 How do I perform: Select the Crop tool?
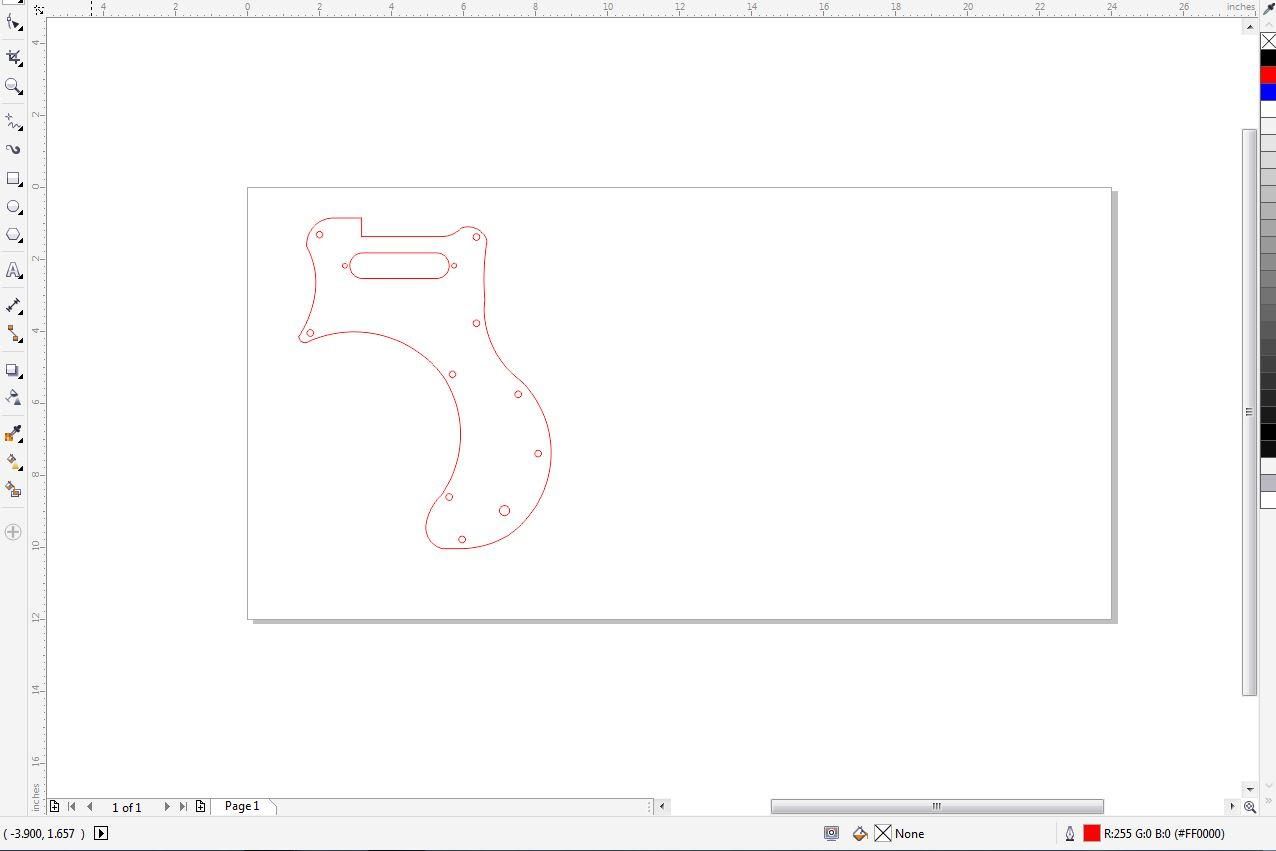click(13, 57)
